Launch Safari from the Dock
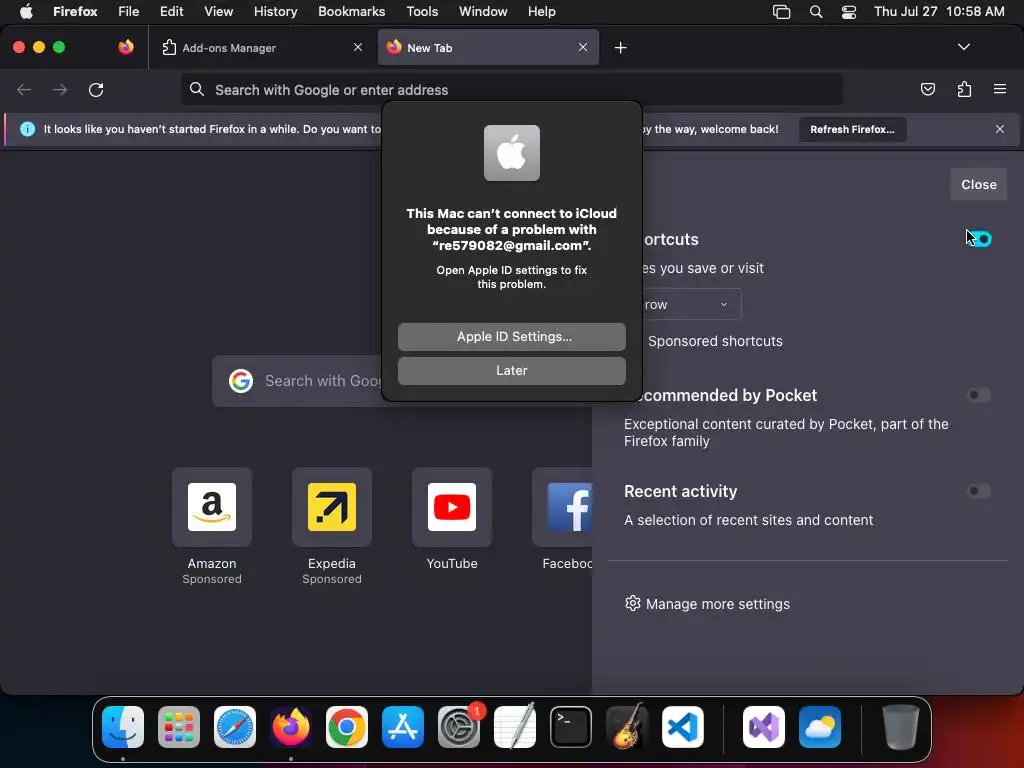Viewport: 1024px width, 768px height. (235, 727)
